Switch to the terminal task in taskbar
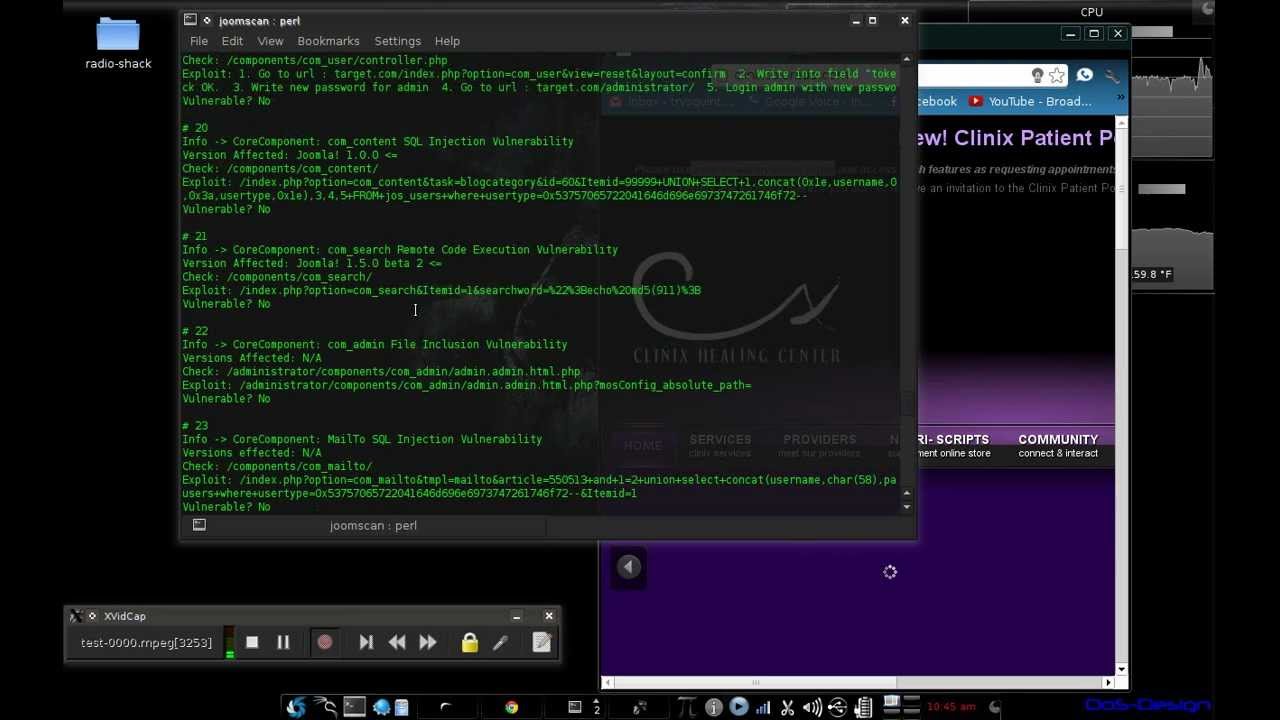 coord(575,707)
